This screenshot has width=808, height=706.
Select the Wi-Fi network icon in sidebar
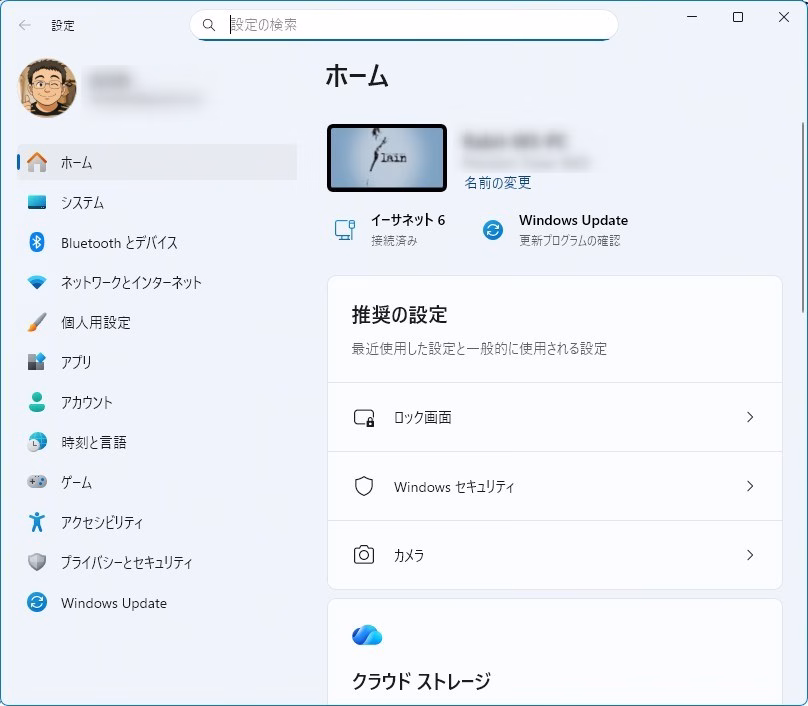(37, 282)
